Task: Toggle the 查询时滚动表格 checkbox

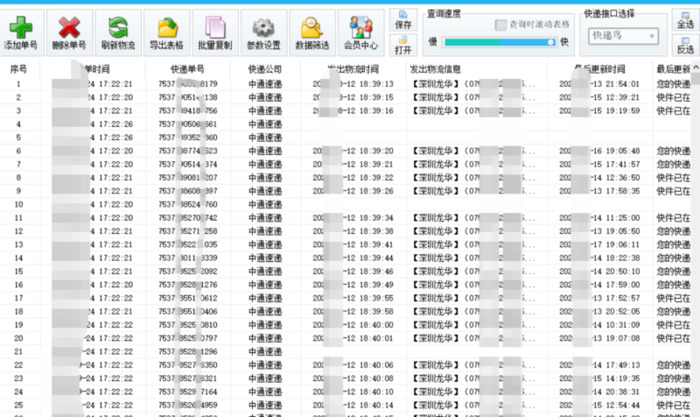Action: (x=501, y=25)
